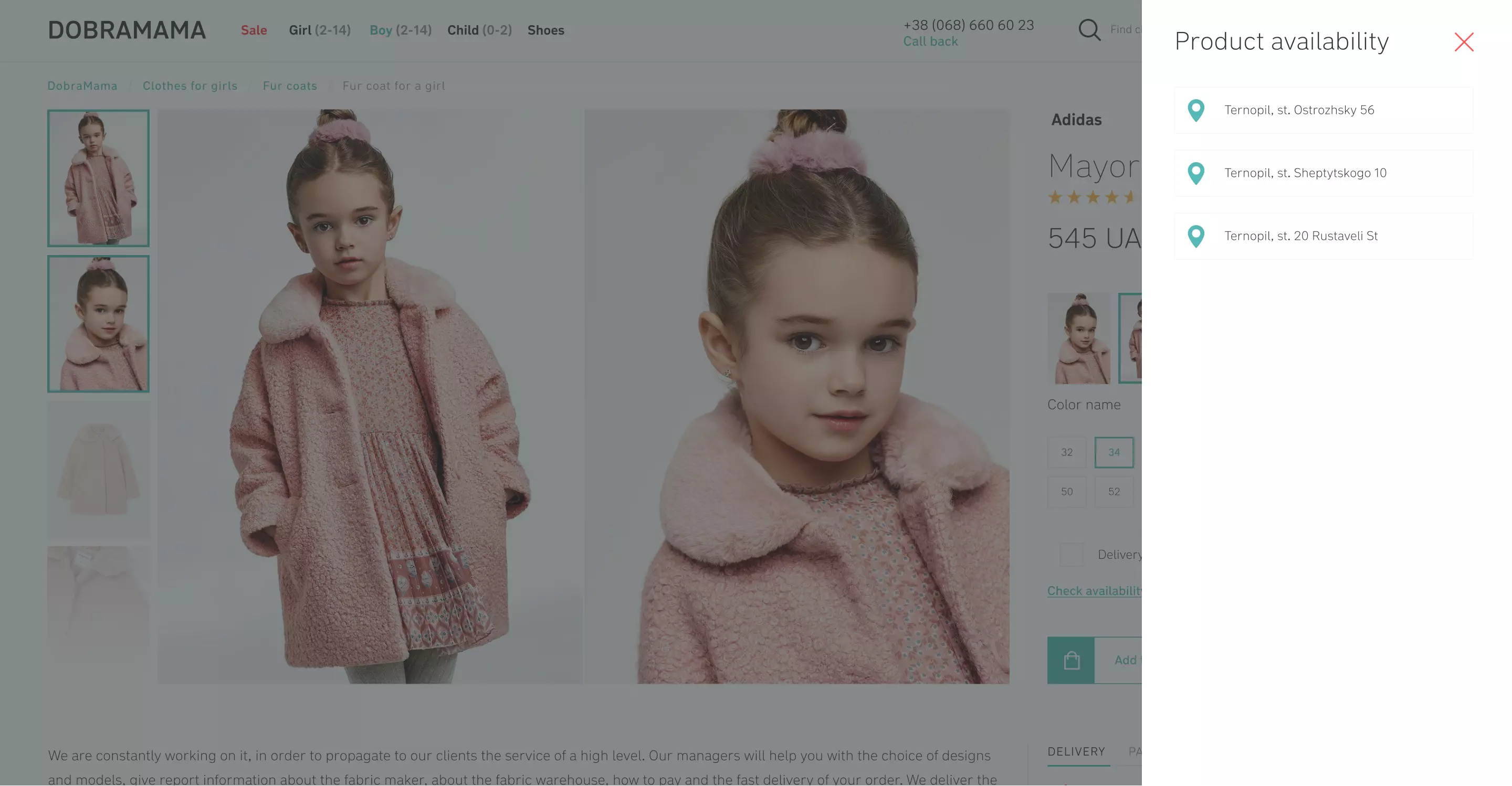Click the Call back link
Viewport: 1512px width, 786px height.
930,41
